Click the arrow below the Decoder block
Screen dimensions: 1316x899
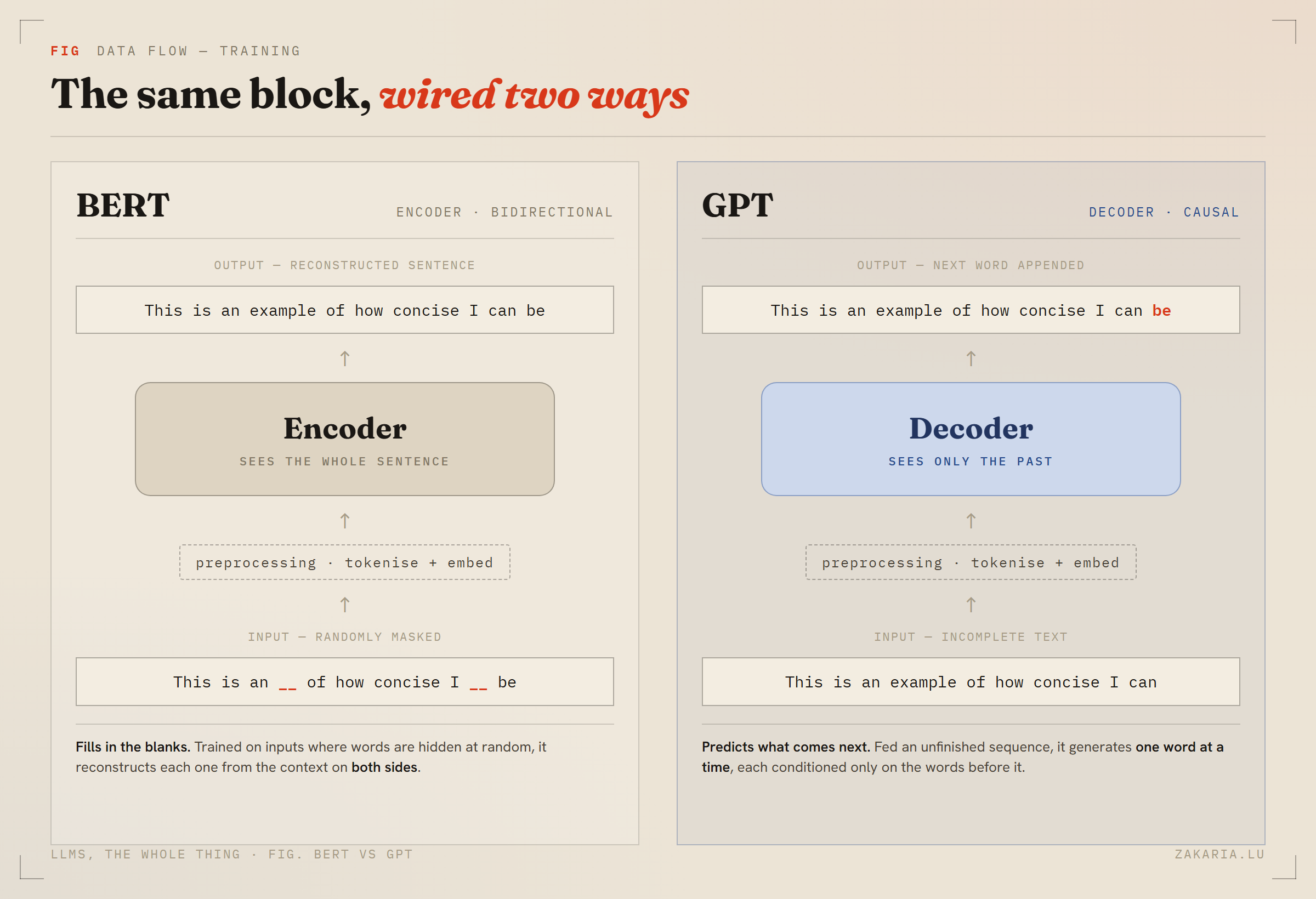971,521
